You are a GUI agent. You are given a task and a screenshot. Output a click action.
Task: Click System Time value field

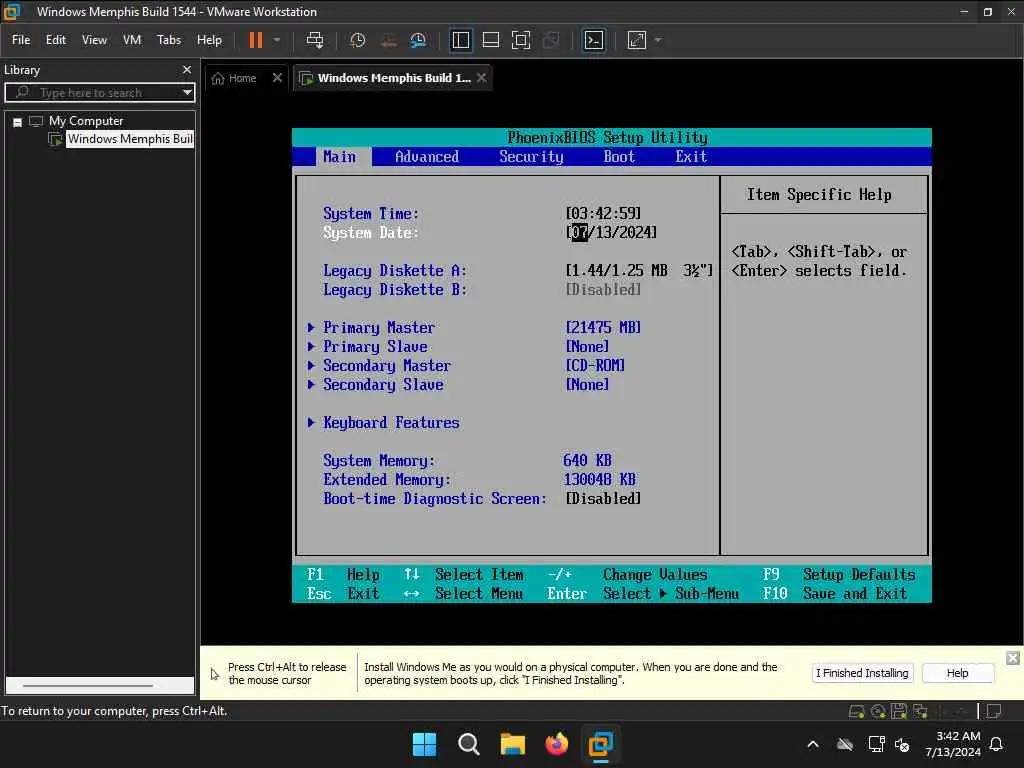pos(603,214)
